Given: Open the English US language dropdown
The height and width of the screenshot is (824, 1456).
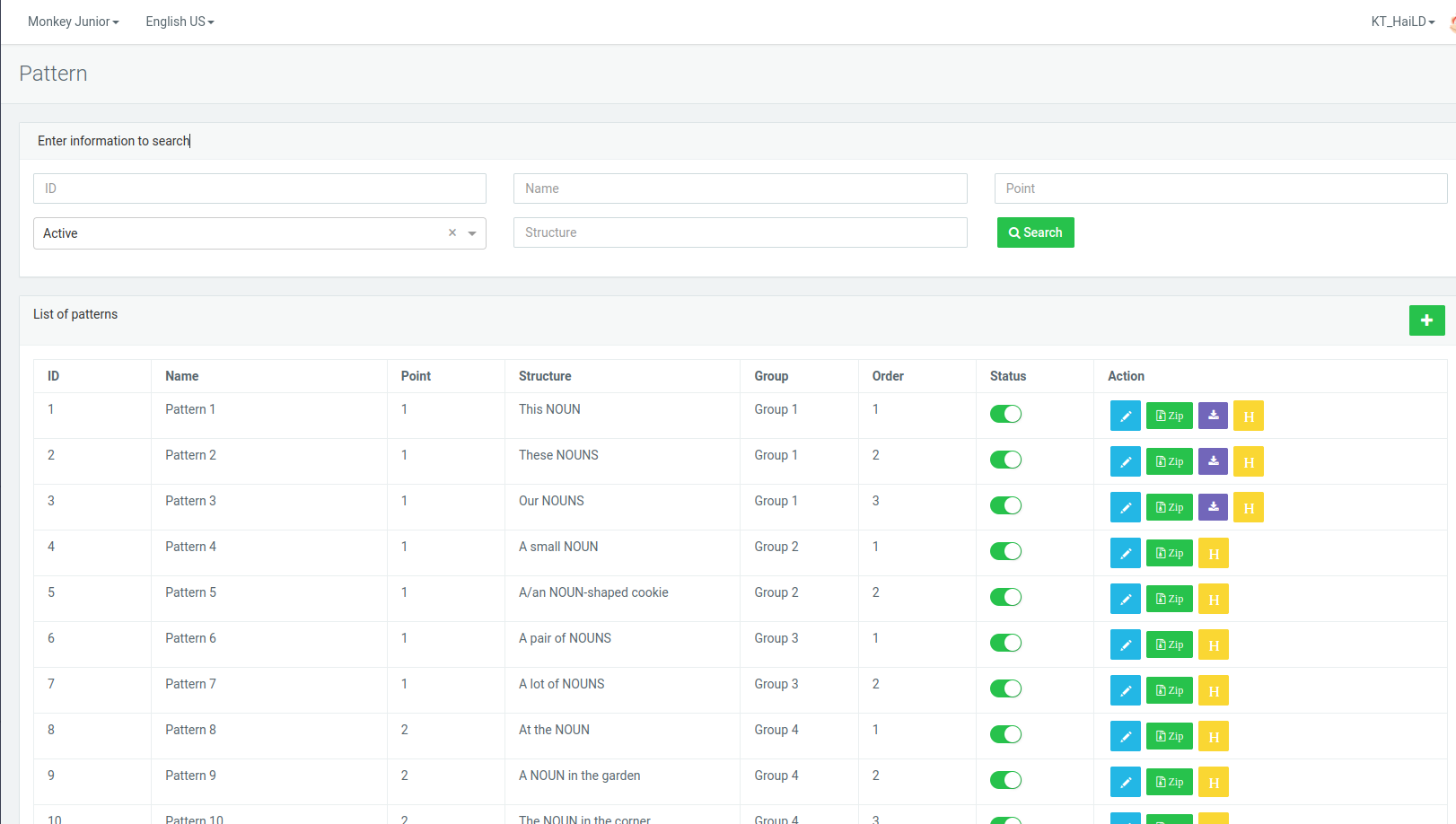Looking at the screenshot, I should 180,22.
